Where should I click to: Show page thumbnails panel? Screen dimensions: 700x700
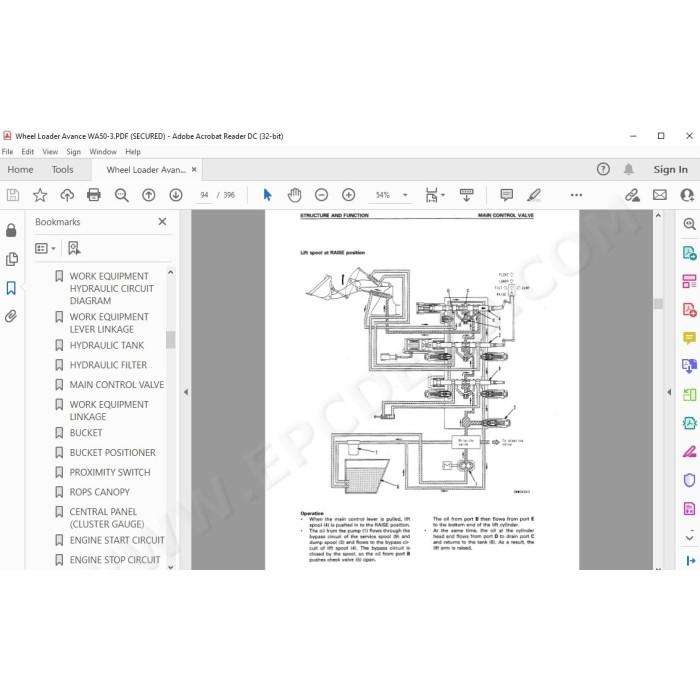[12, 259]
